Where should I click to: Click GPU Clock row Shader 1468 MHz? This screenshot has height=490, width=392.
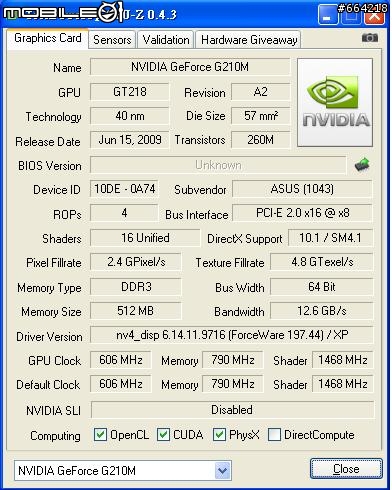pos(343,360)
